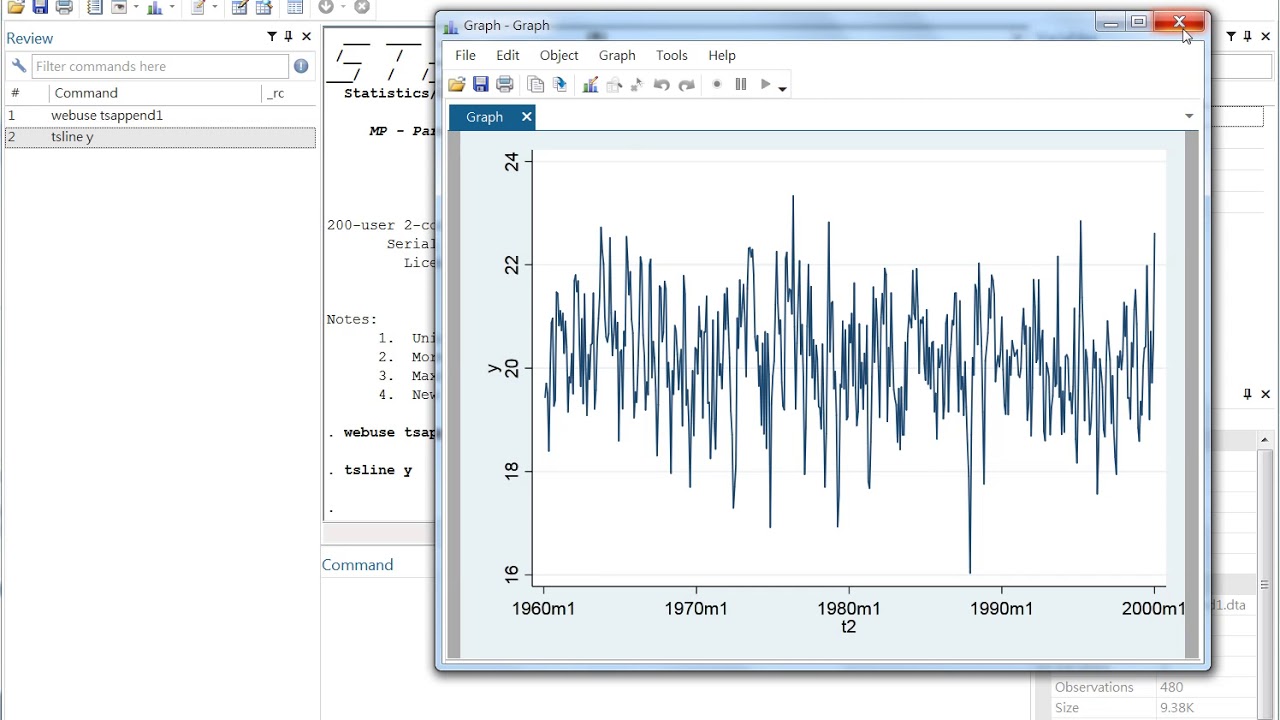Print the graph from Graph window toolbar
Viewport: 1280px width, 720px height.
tap(505, 85)
